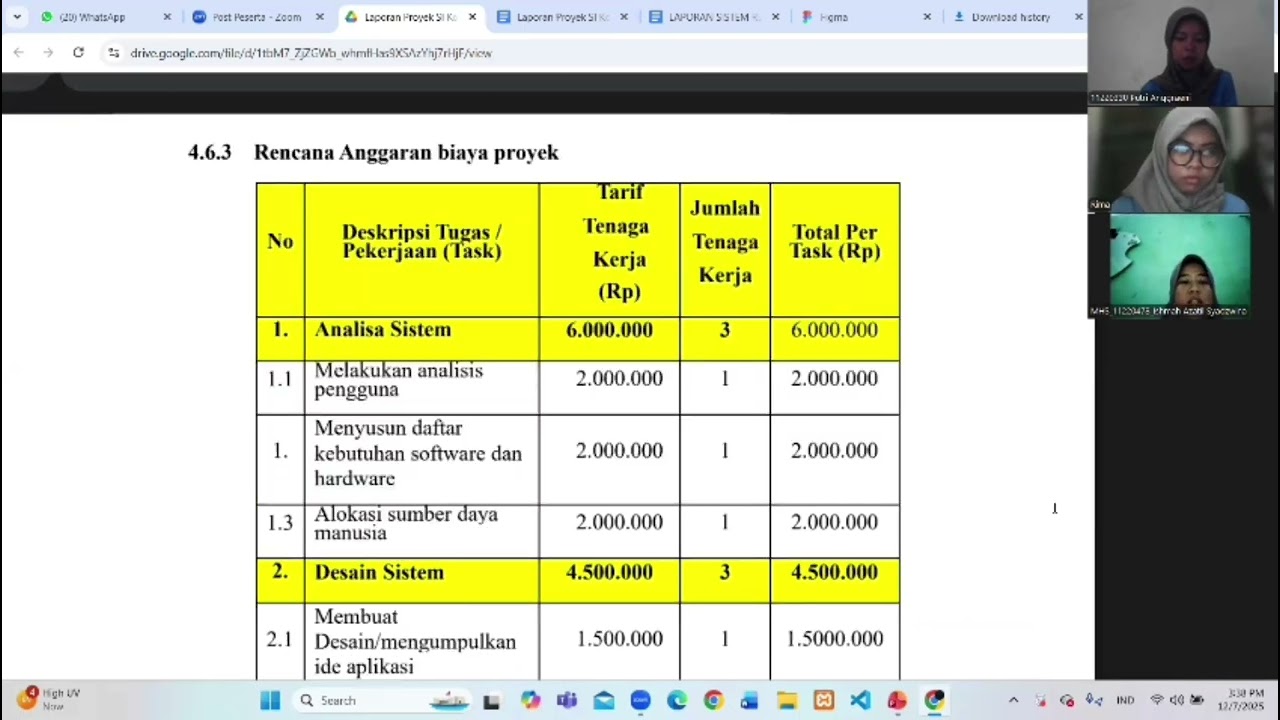
Task: Click total '1.5000.000' in row 2.1
Action: tap(835, 639)
